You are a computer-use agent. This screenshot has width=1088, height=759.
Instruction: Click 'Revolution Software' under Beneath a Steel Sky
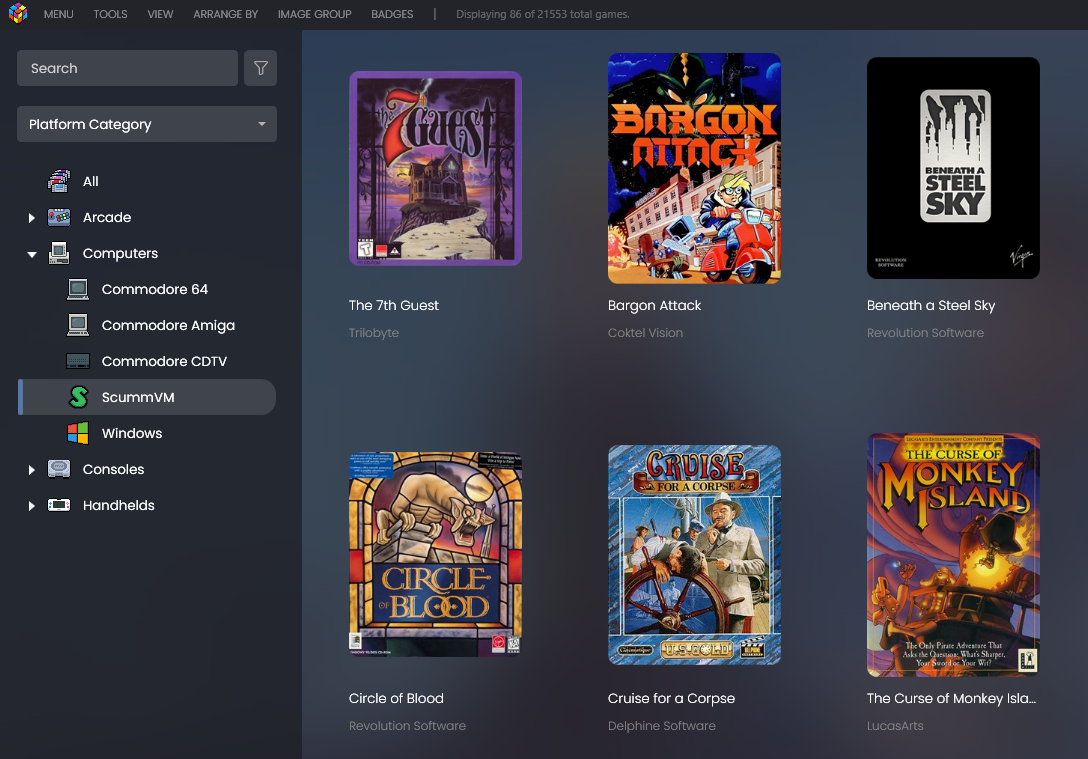925,332
